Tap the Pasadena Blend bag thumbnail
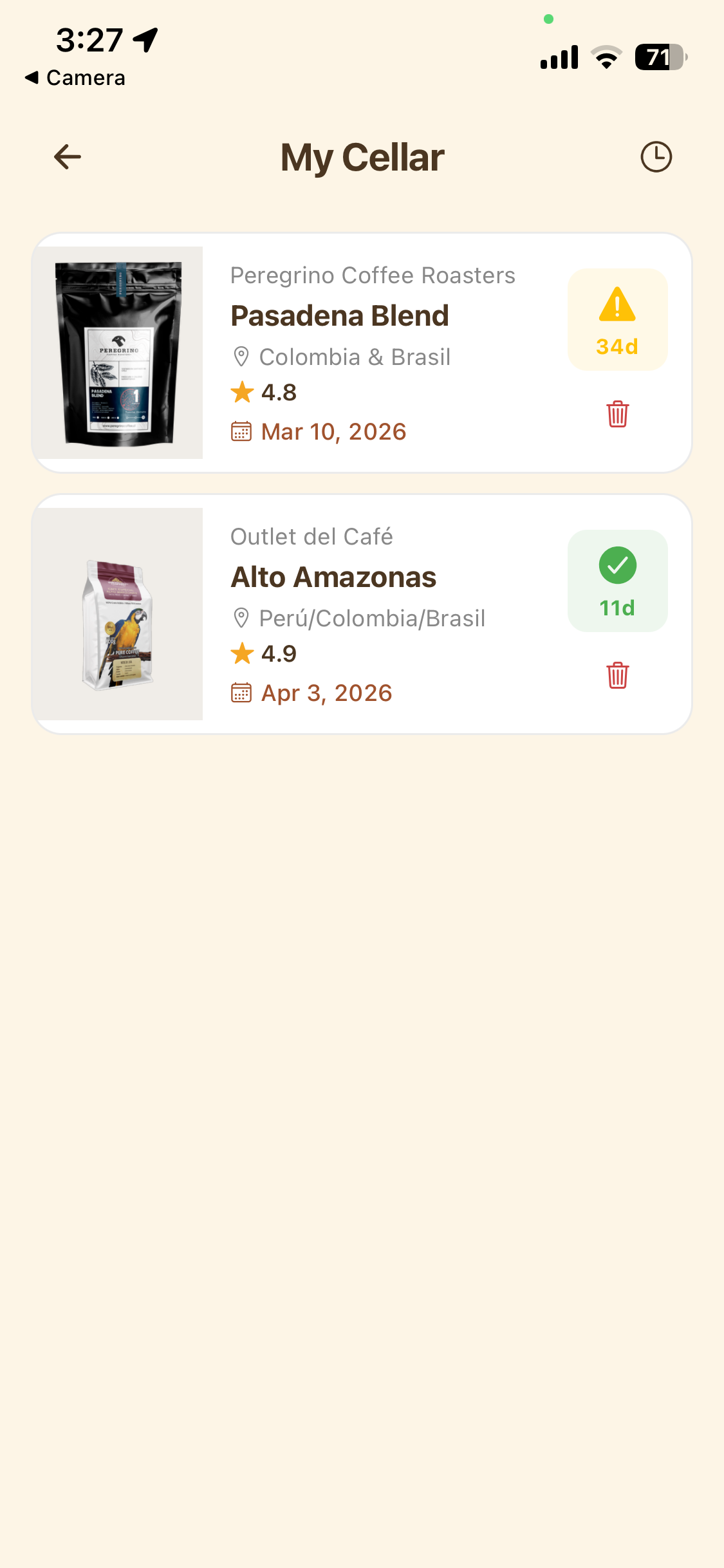Viewport: 724px width, 1568px height. click(119, 353)
